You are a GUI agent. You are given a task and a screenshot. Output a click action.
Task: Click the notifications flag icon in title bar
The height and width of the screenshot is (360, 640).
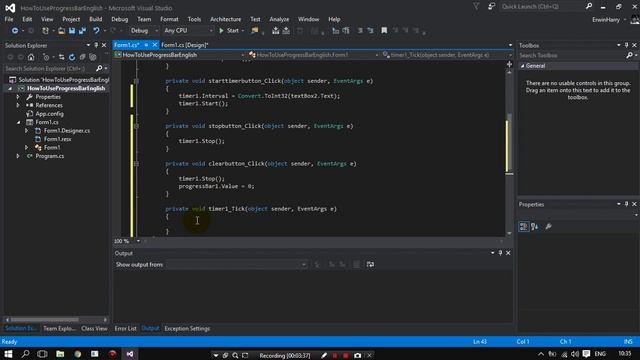click(476, 6)
